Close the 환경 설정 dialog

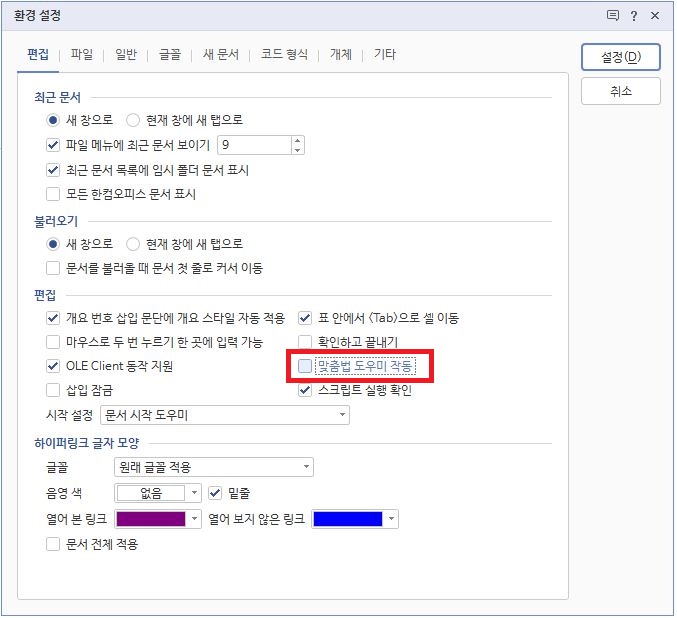click(655, 16)
